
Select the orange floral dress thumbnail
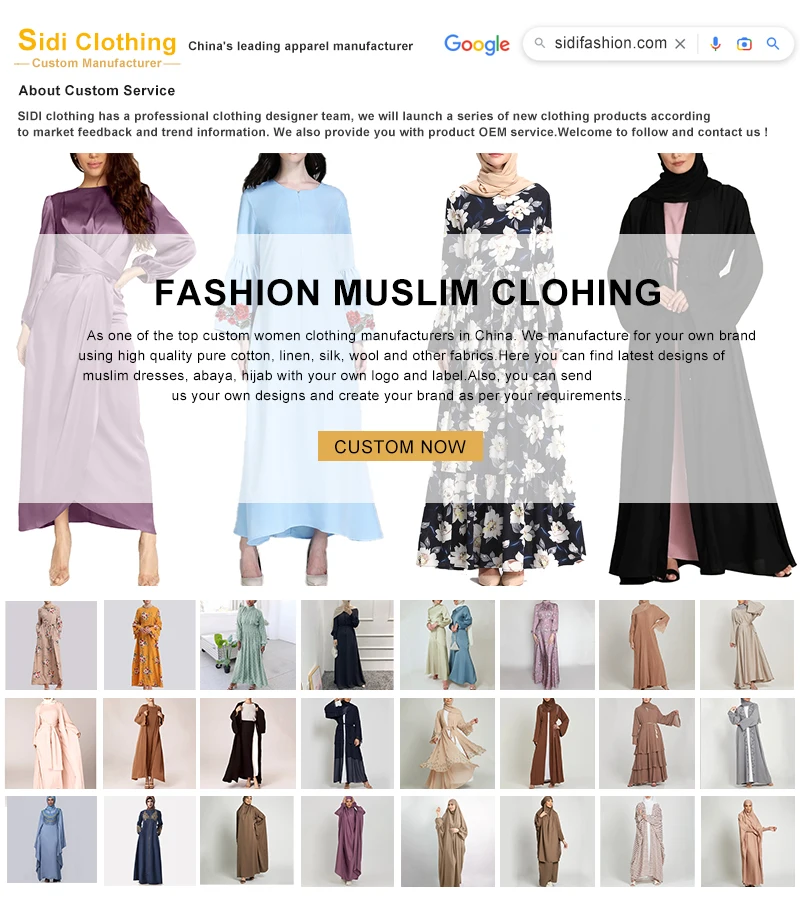coord(149,645)
